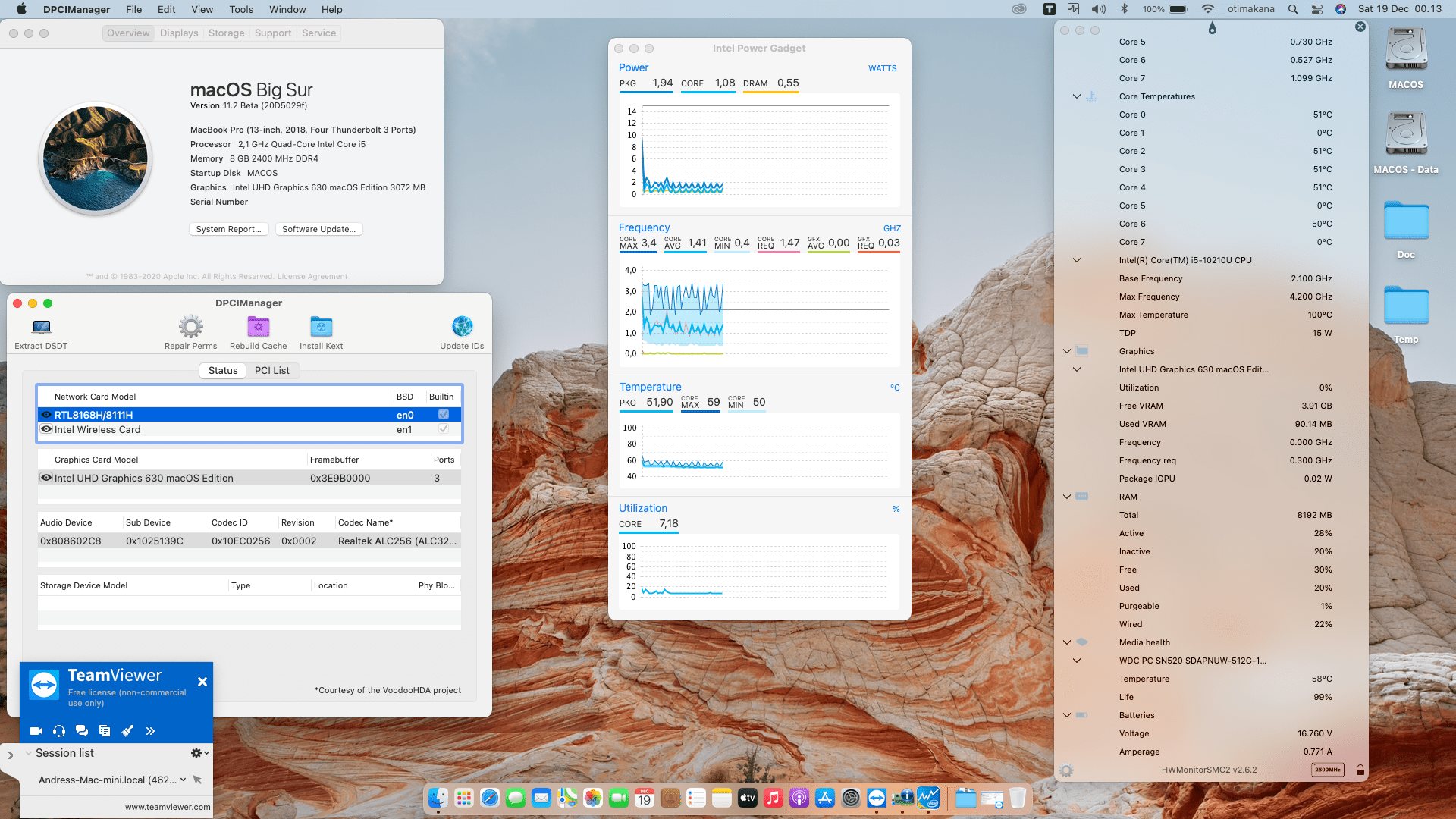
Task: Click the Extract DSDT icon in DPCIManager
Action: tap(40, 331)
